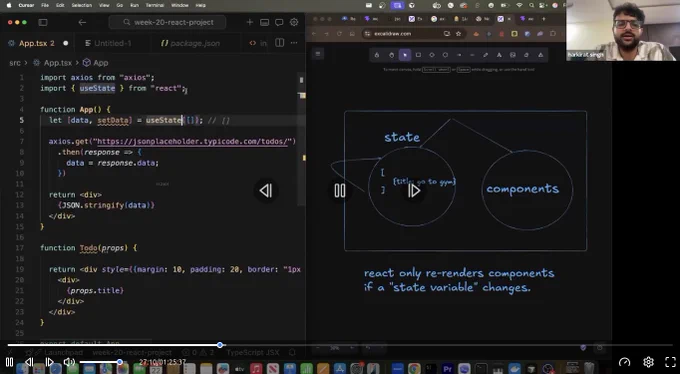This screenshot has width=680, height=374.
Task: Click the large skip-forward overlay button
Action: pyautogui.click(x=414, y=190)
